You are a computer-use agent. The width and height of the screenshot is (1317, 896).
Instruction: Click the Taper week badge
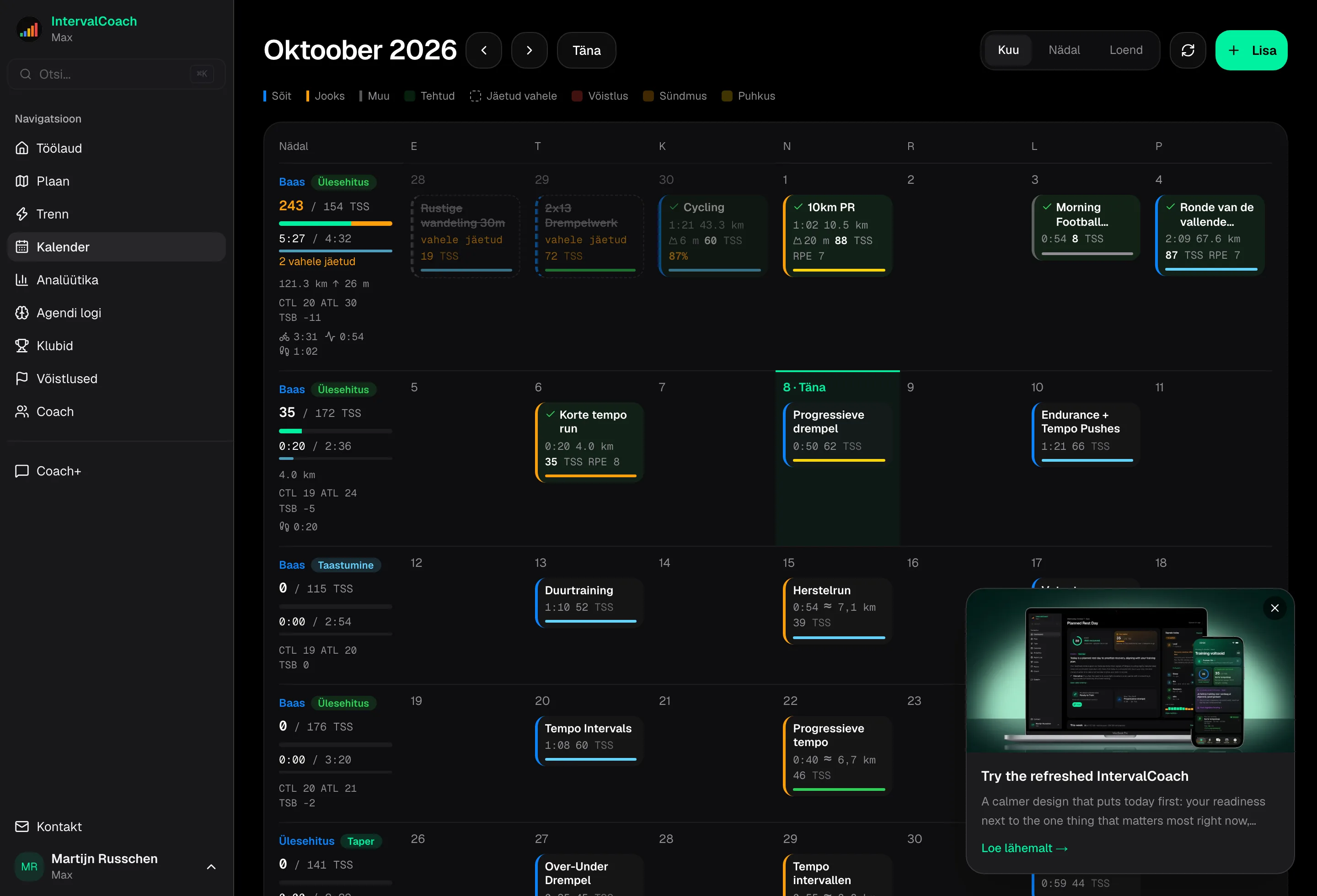(361, 841)
